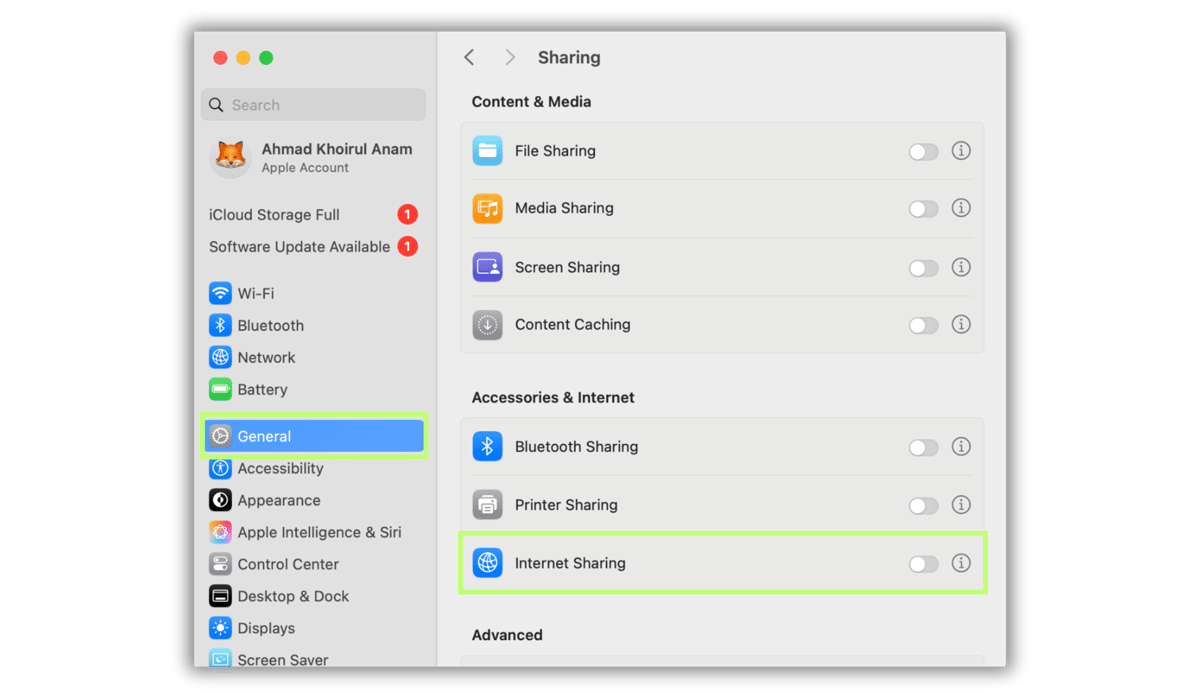Screen dimensions: 1200x698
Task: Open Software Update Available notice
Action: click(313, 247)
